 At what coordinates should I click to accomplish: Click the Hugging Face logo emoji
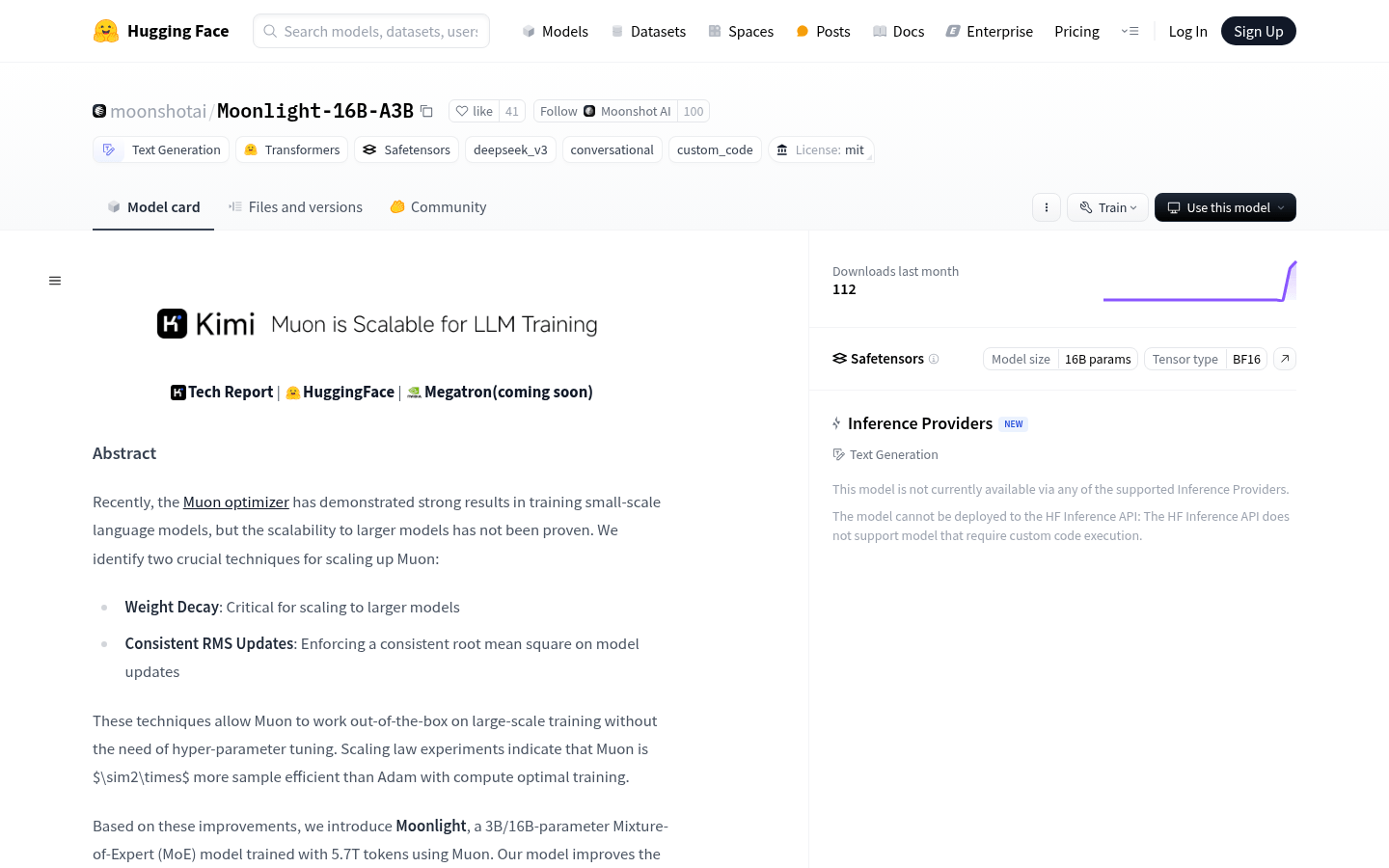(x=106, y=31)
